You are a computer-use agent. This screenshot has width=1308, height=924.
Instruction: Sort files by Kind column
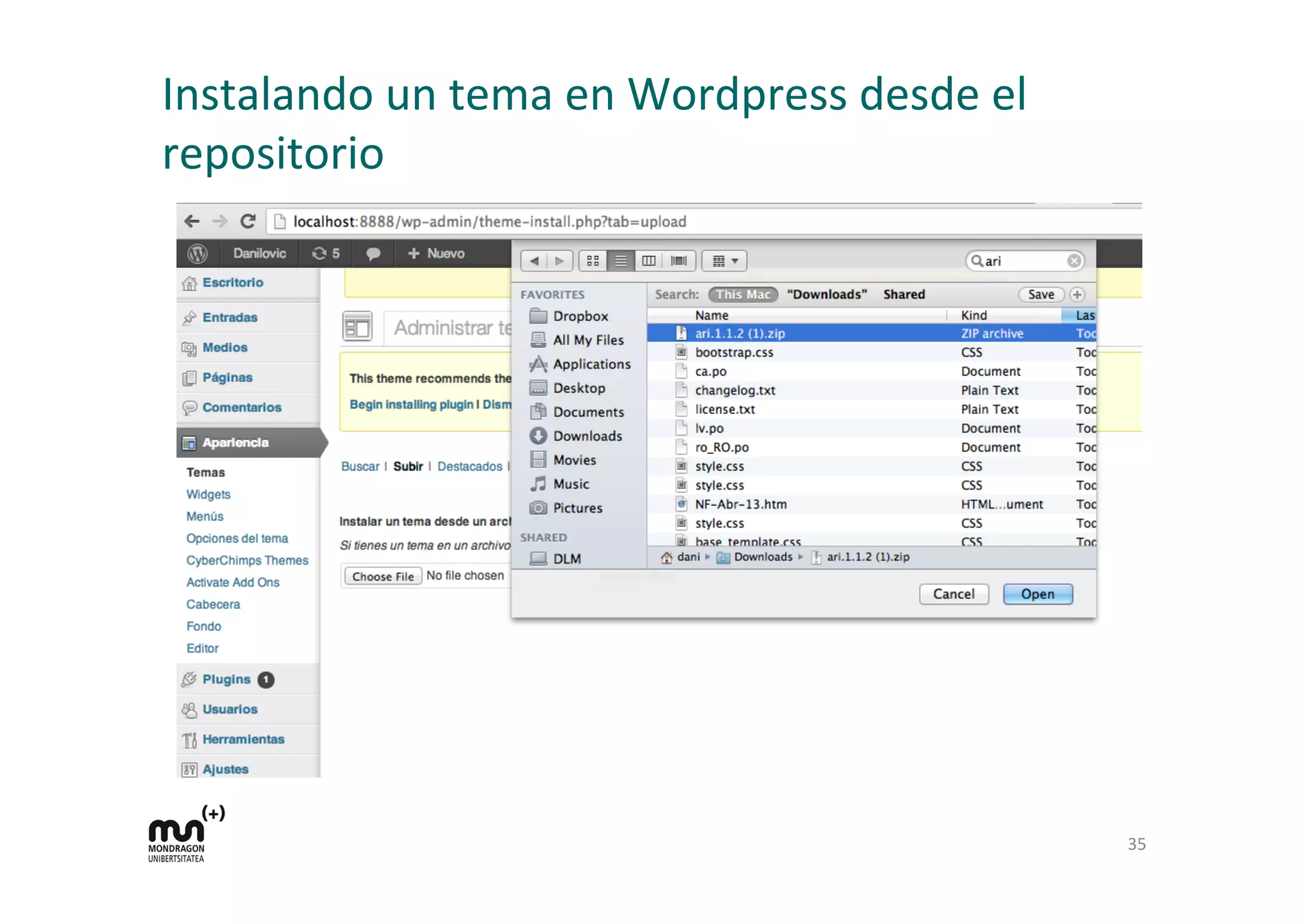pos(974,315)
